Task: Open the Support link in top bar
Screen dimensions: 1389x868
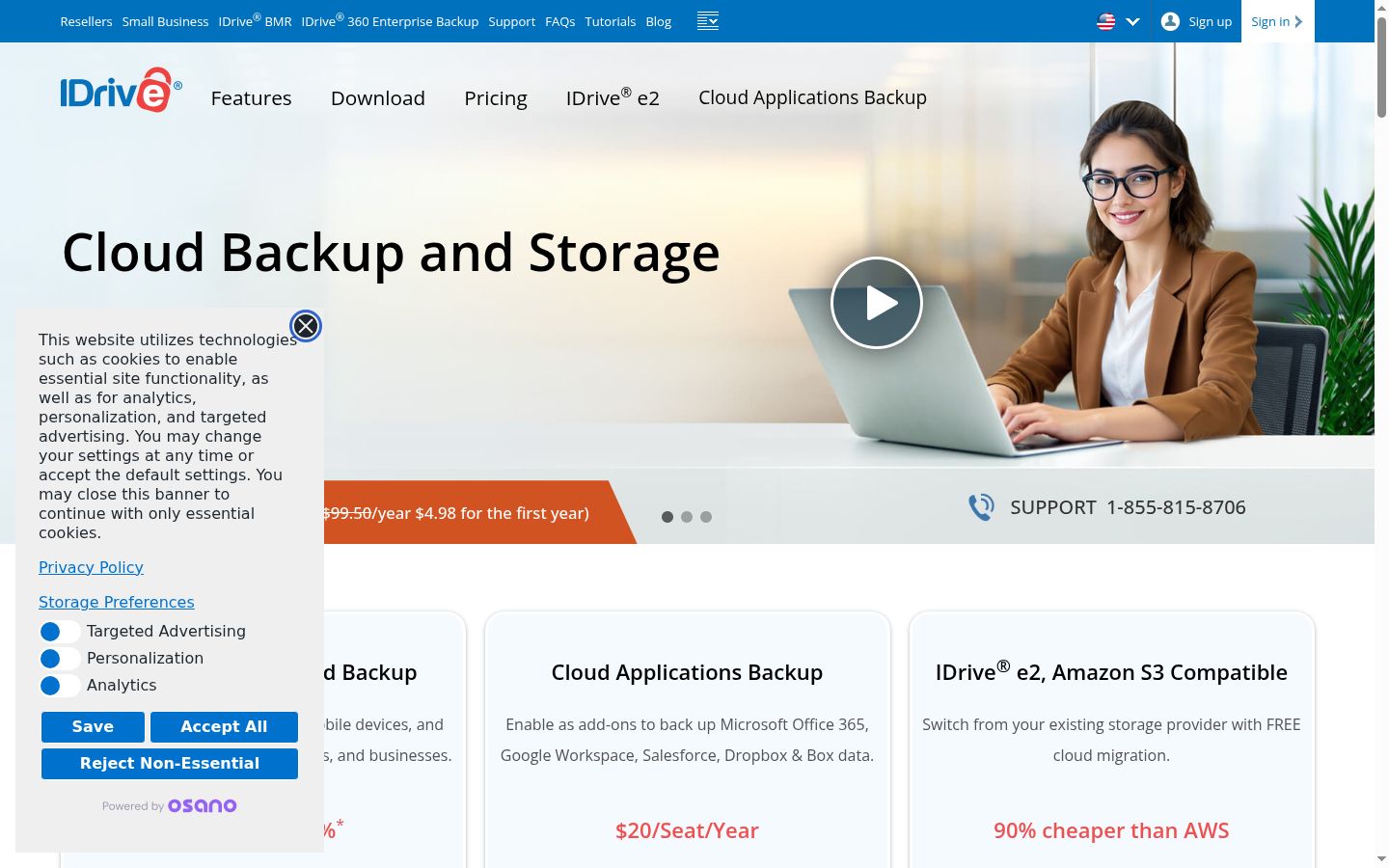Action: tap(511, 21)
